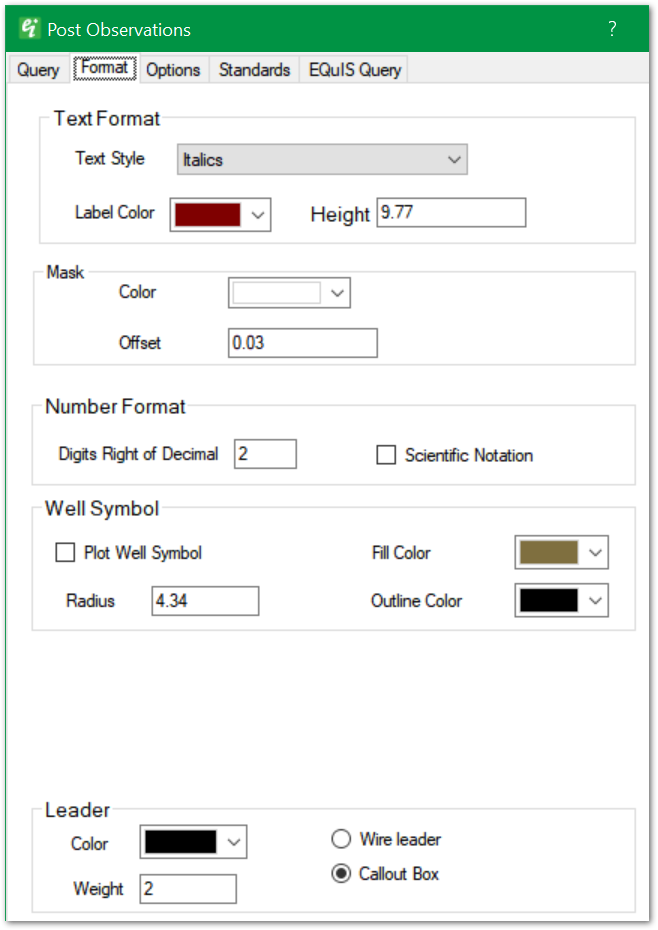
Task: Choose the Callout Box radio option
Action: (x=341, y=873)
